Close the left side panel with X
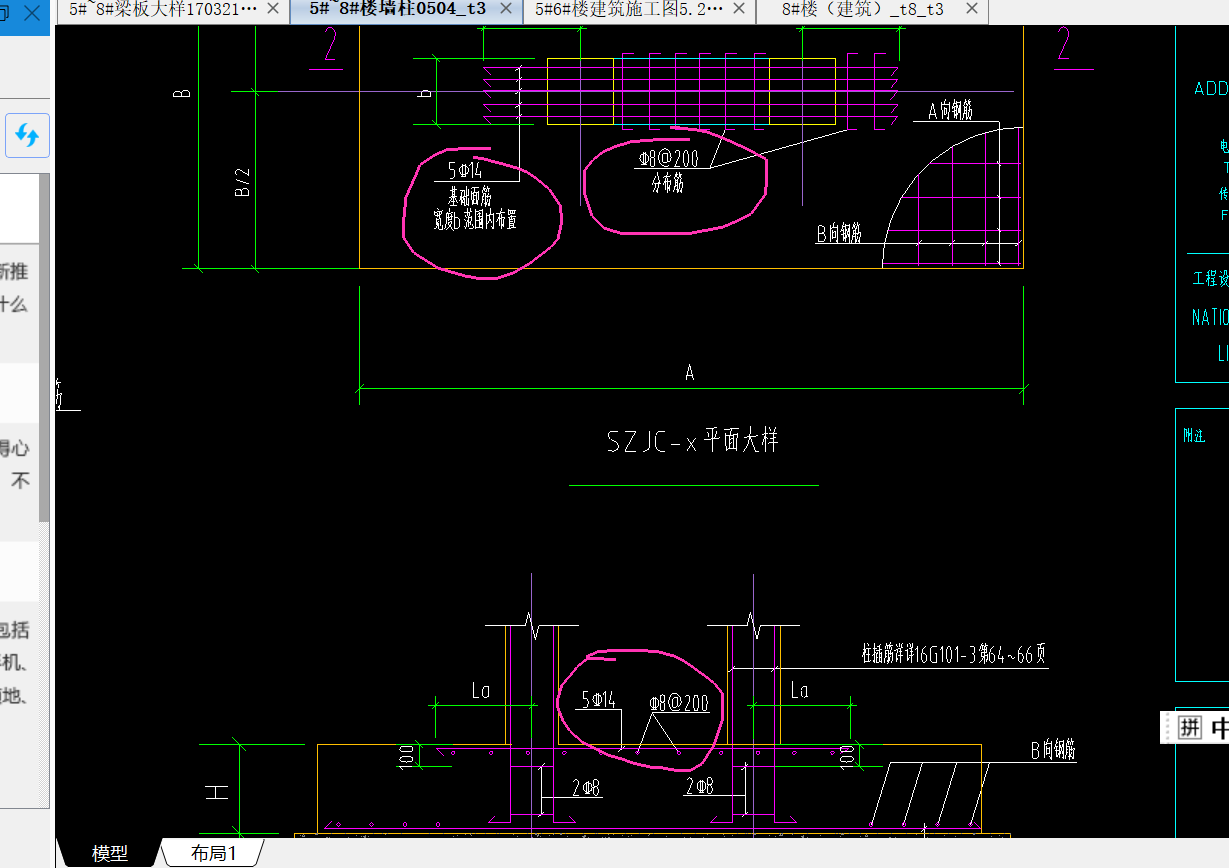Screen dimensions: 1229x868 [x=32, y=14]
